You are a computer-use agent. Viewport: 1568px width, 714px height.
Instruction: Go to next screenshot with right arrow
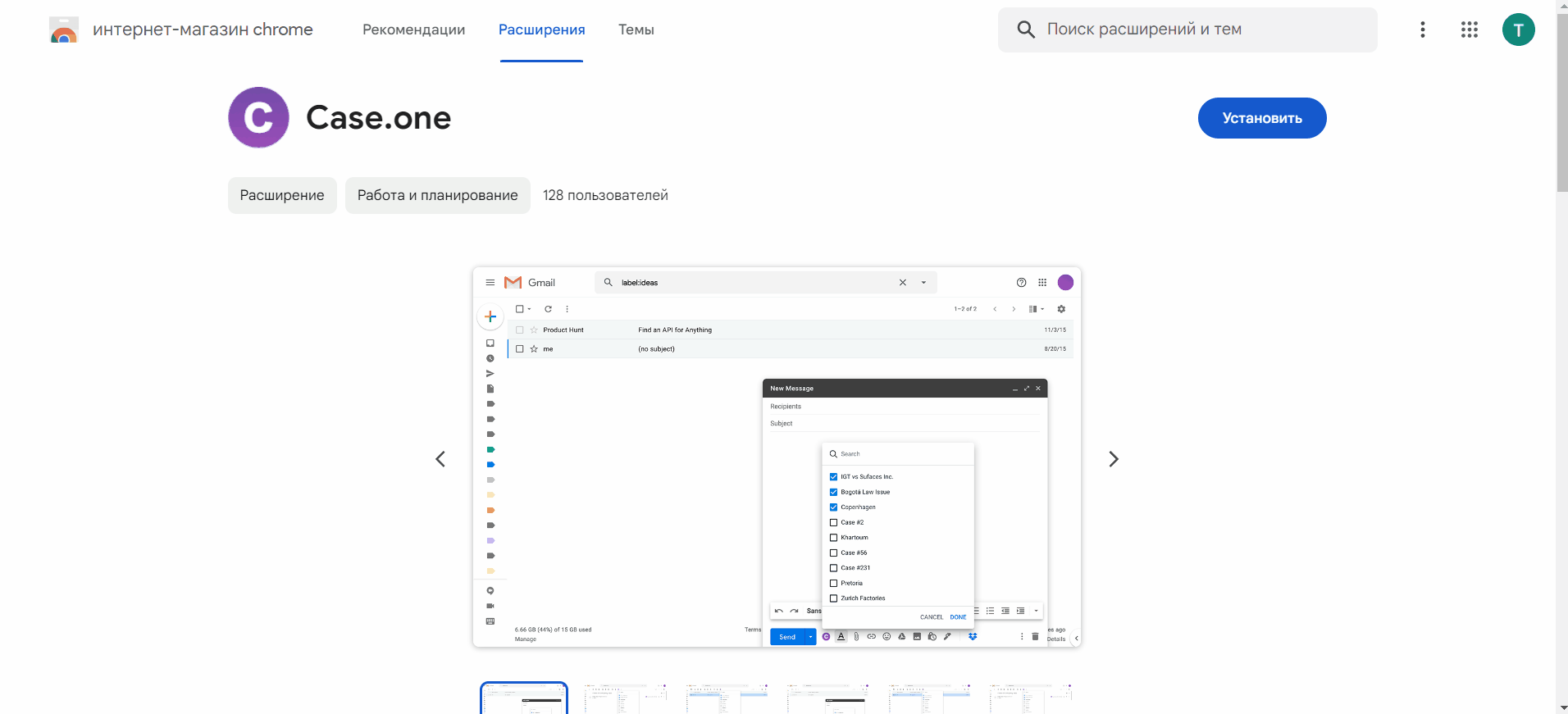click(x=1113, y=459)
